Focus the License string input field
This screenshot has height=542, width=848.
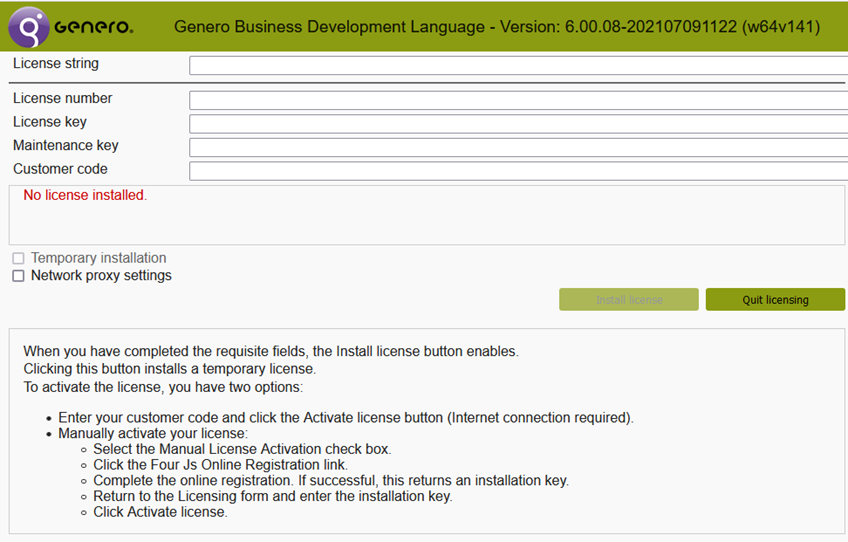[x=518, y=66]
